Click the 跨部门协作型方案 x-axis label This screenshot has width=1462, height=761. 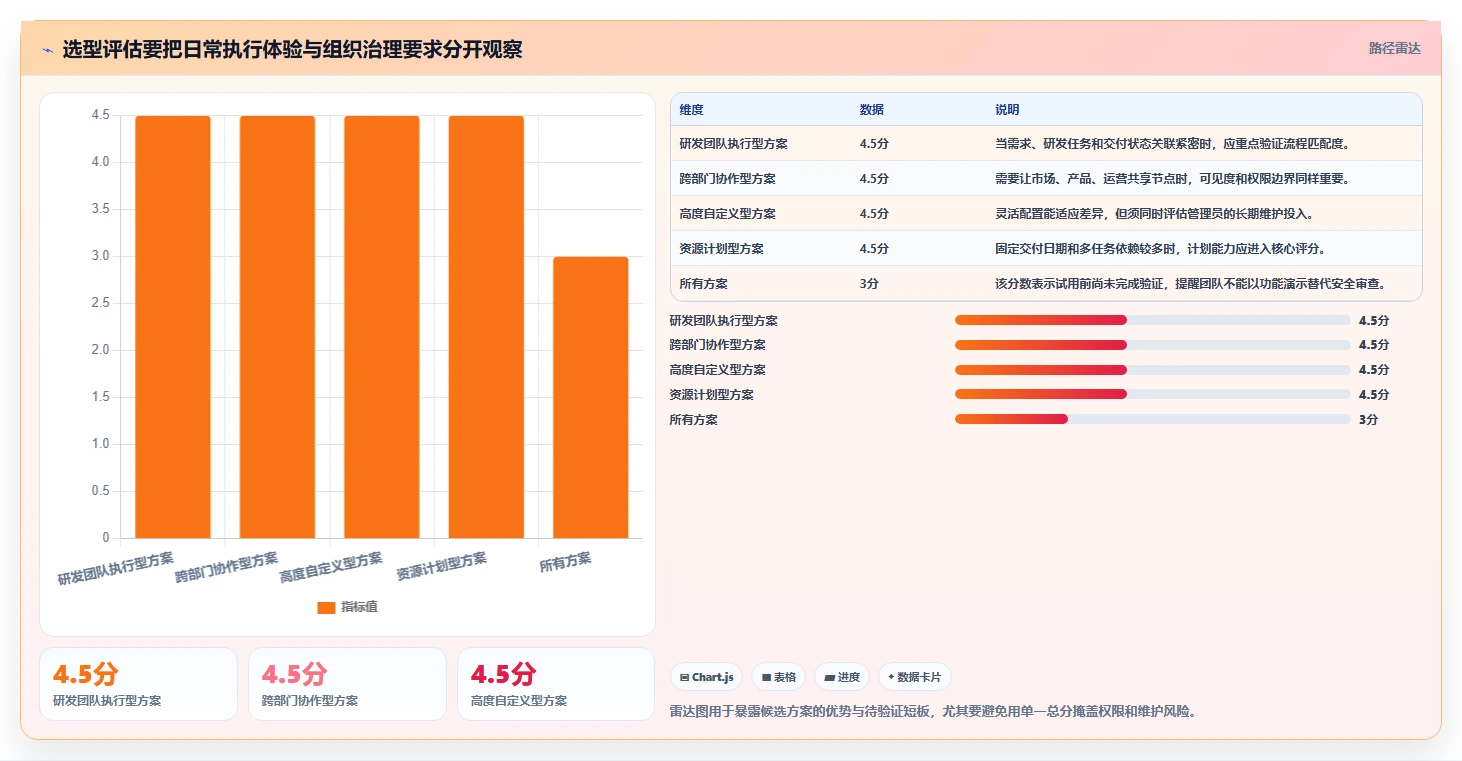227,567
